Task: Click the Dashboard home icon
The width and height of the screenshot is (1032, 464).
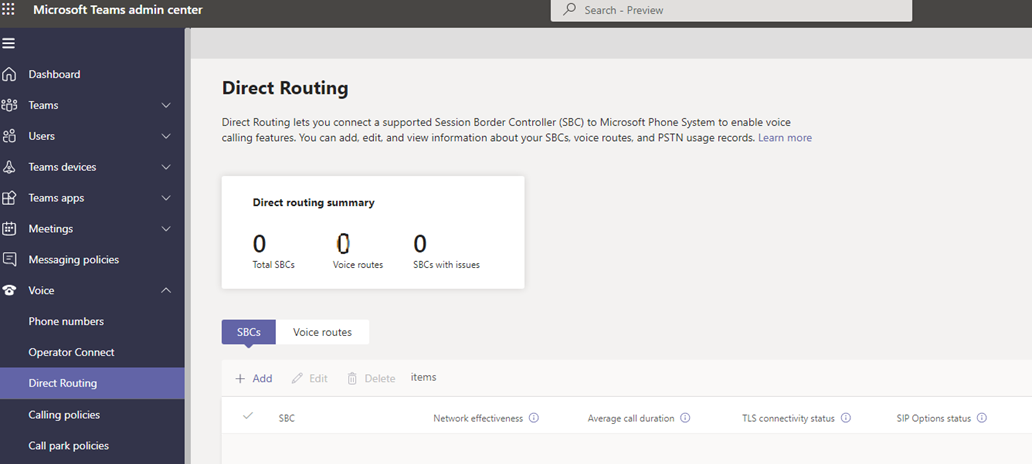Action: coord(9,74)
